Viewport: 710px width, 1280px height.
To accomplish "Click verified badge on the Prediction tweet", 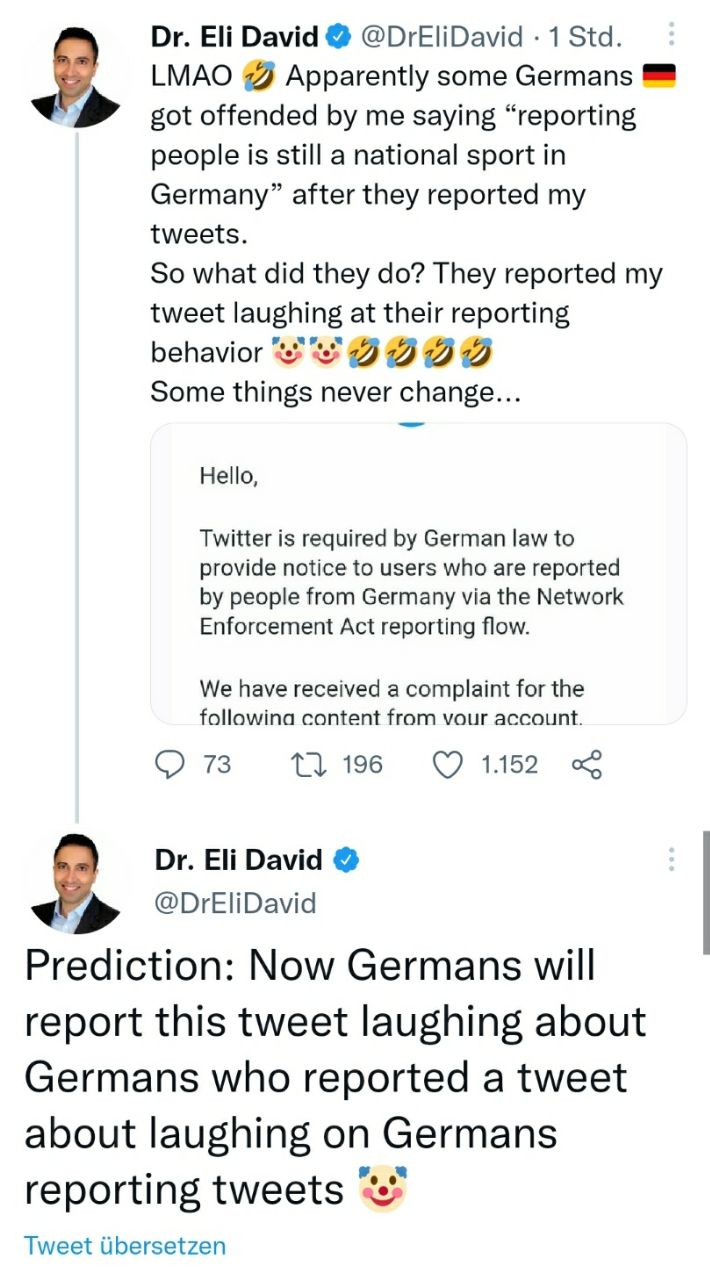I will [346, 859].
